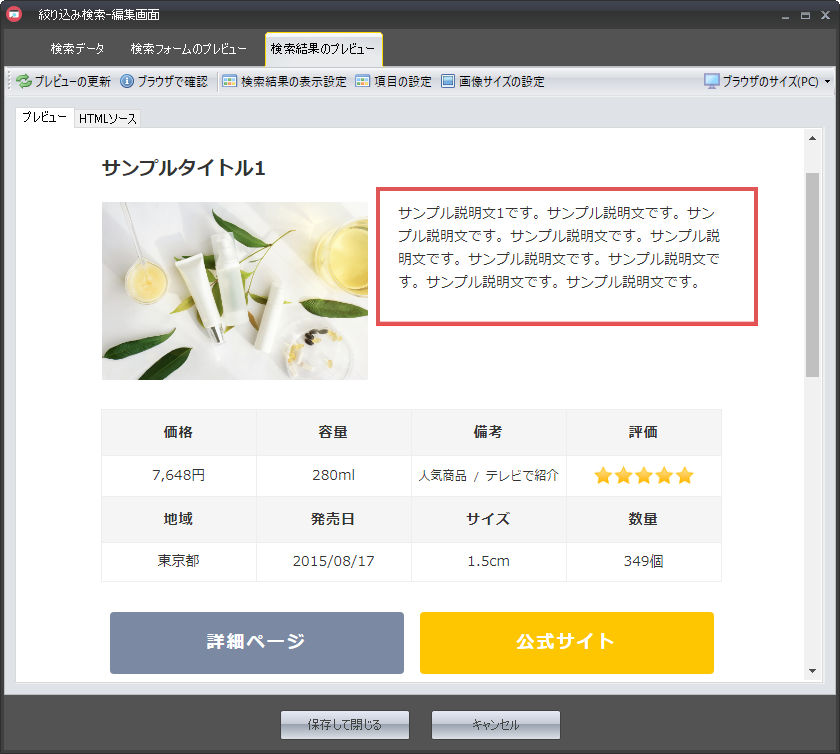Click the yellow 公式サイト button
Viewport: 840px width, 754px height.
[x=566, y=642]
